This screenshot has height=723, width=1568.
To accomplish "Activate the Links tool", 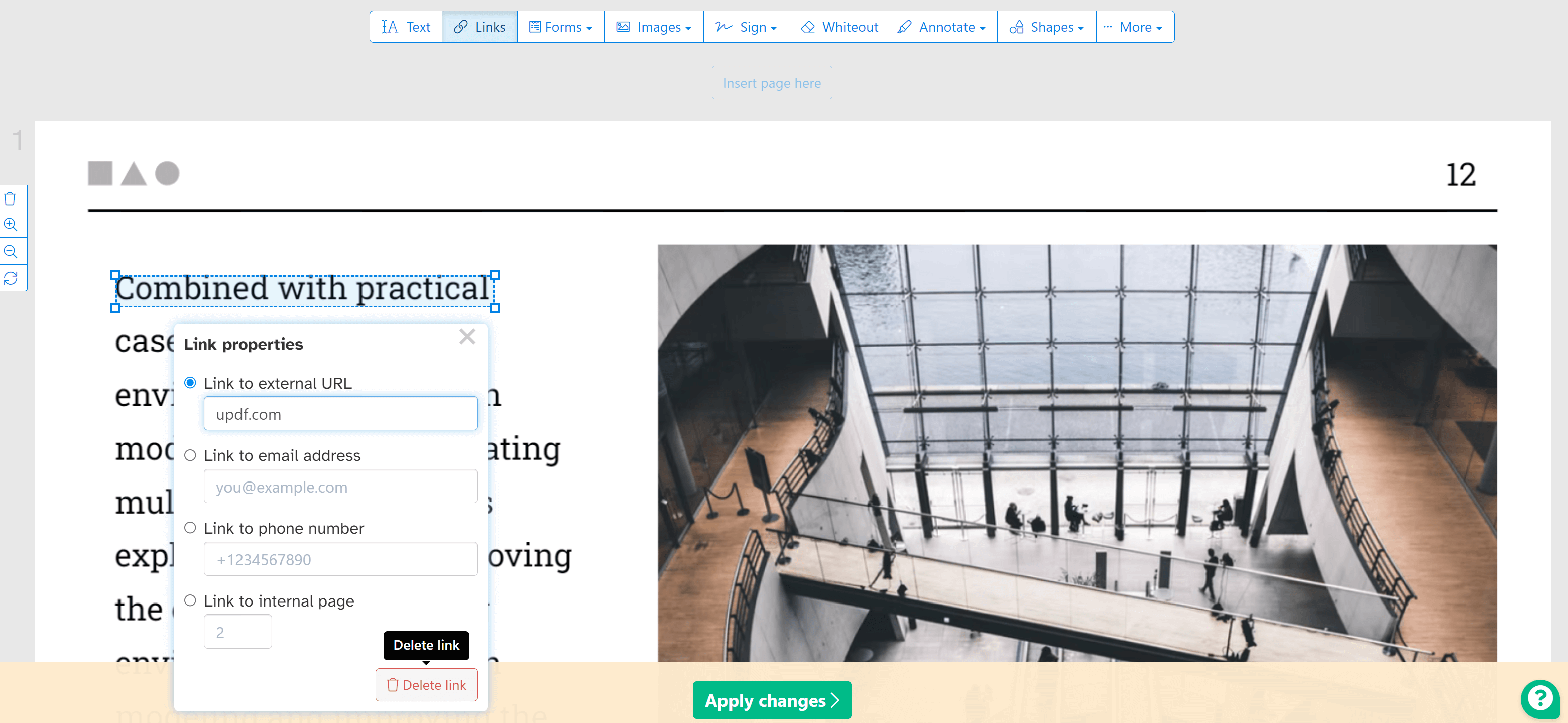I will tap(479, 27).
